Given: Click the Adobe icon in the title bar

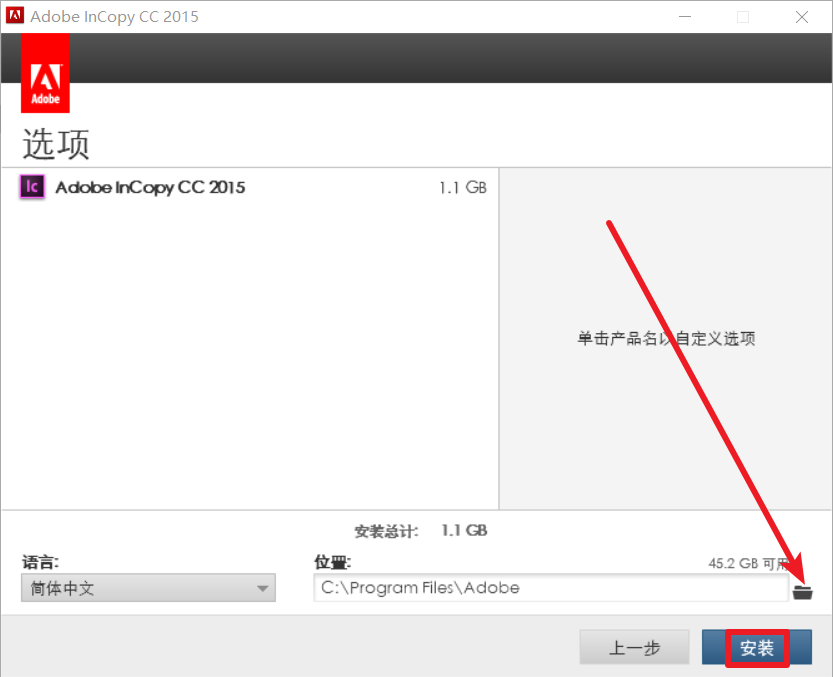Looking at the screenshot, I should point(15,15).
